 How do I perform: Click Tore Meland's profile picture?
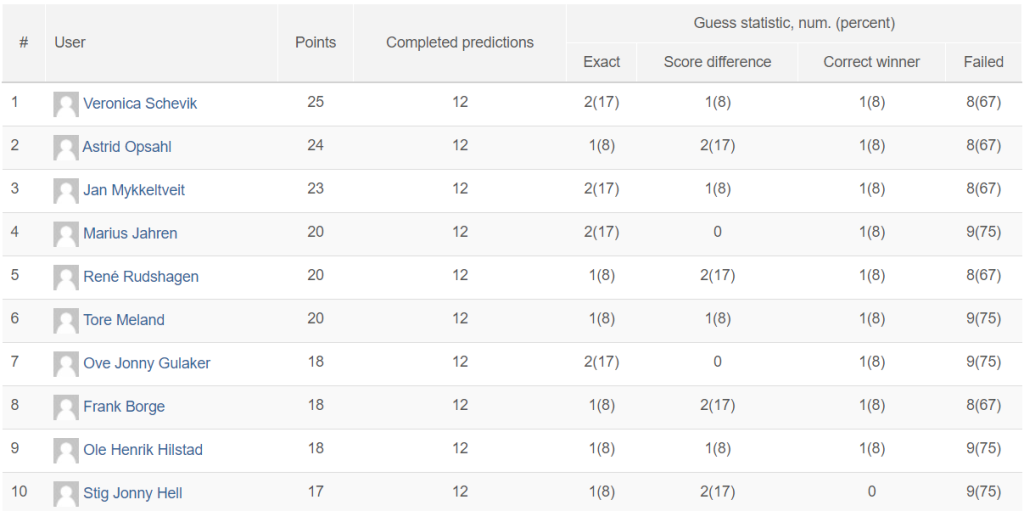(66, 321)
